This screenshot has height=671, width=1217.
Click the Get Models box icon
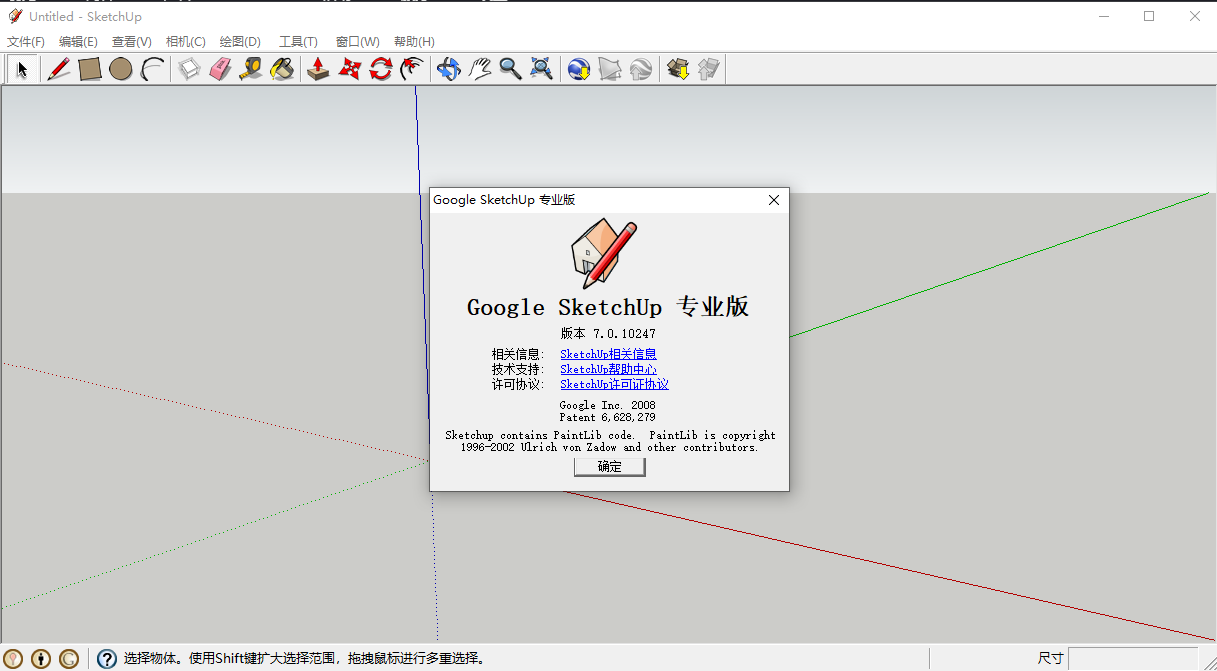678,69
